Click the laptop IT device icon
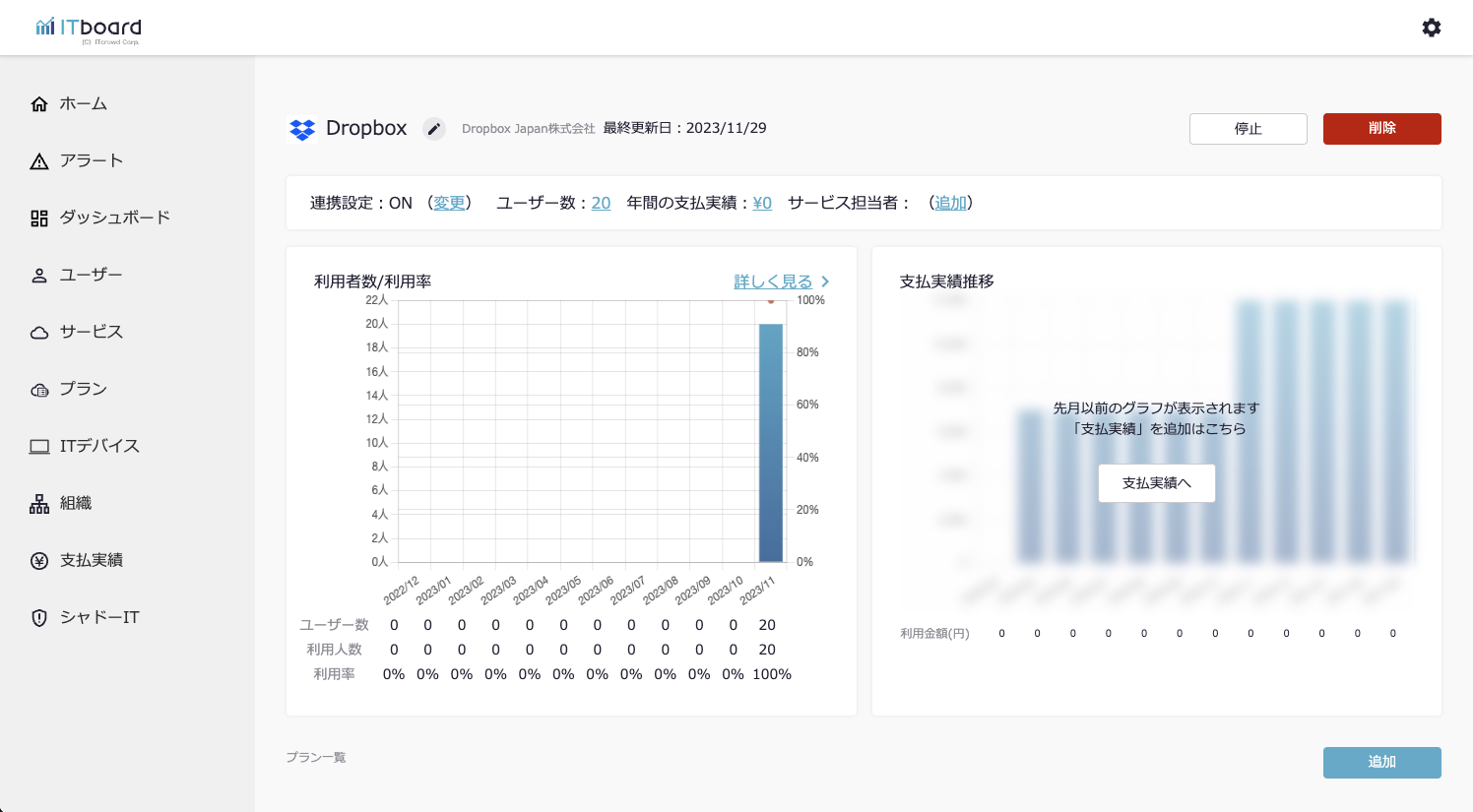Screen dimensions: 1473x812 [39, 447]
